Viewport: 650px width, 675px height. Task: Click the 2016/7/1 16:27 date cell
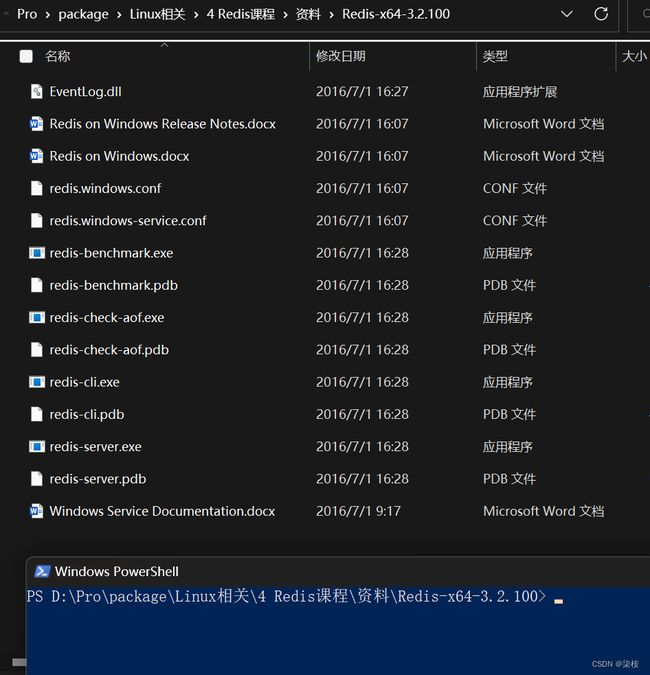point(362,91)
